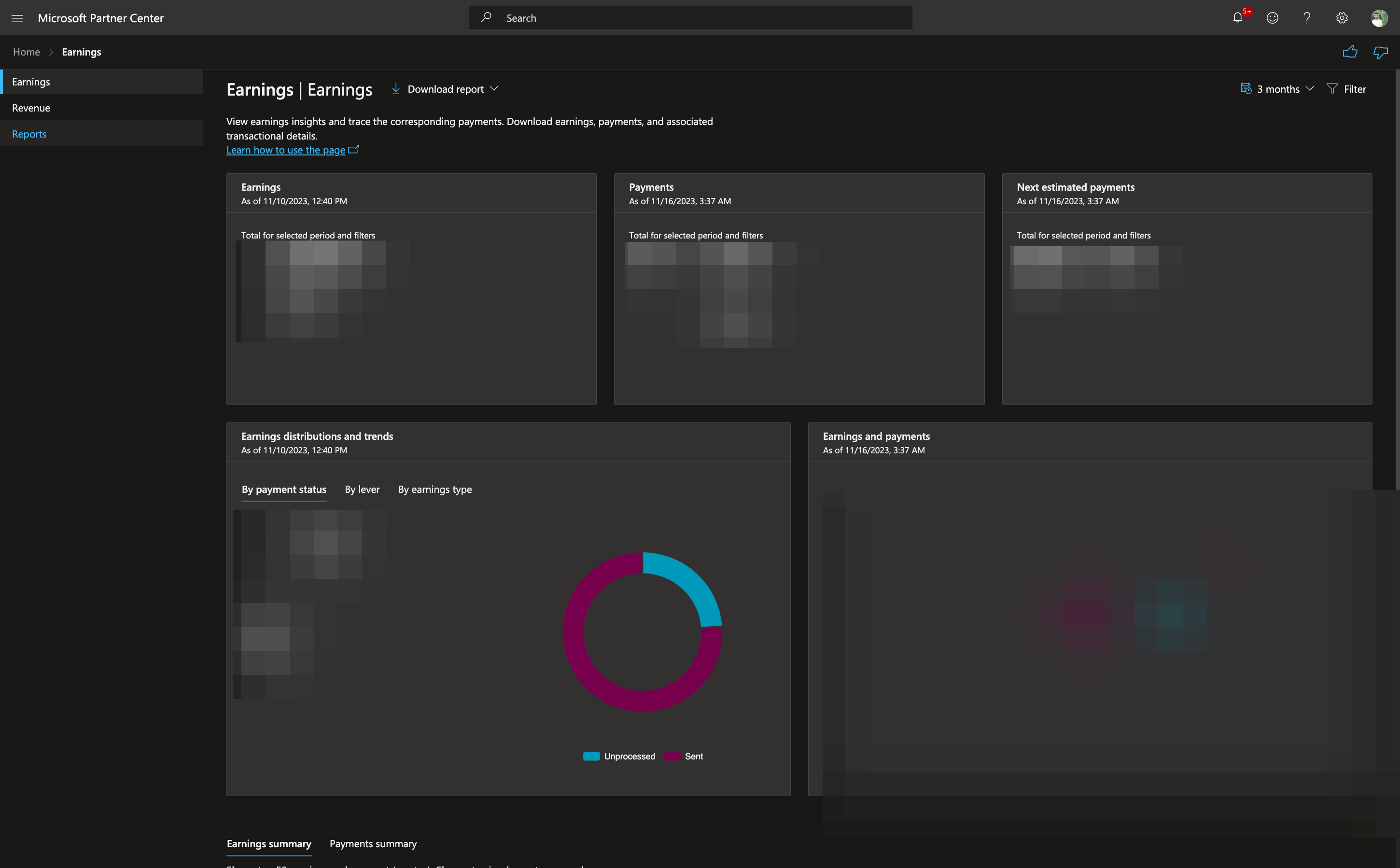The height and width of the screenshot is (868, 1400).
Task: Switch to By payment status tab
Action: (x=283, y=489)
